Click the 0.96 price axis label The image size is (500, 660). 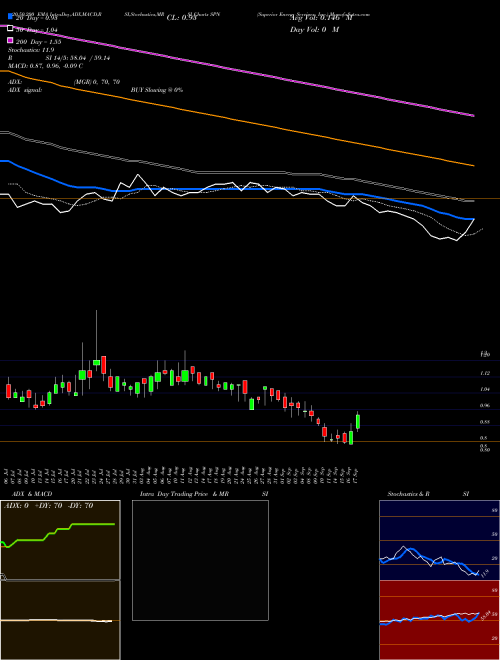pyautogui.click(x=485, y=405)
